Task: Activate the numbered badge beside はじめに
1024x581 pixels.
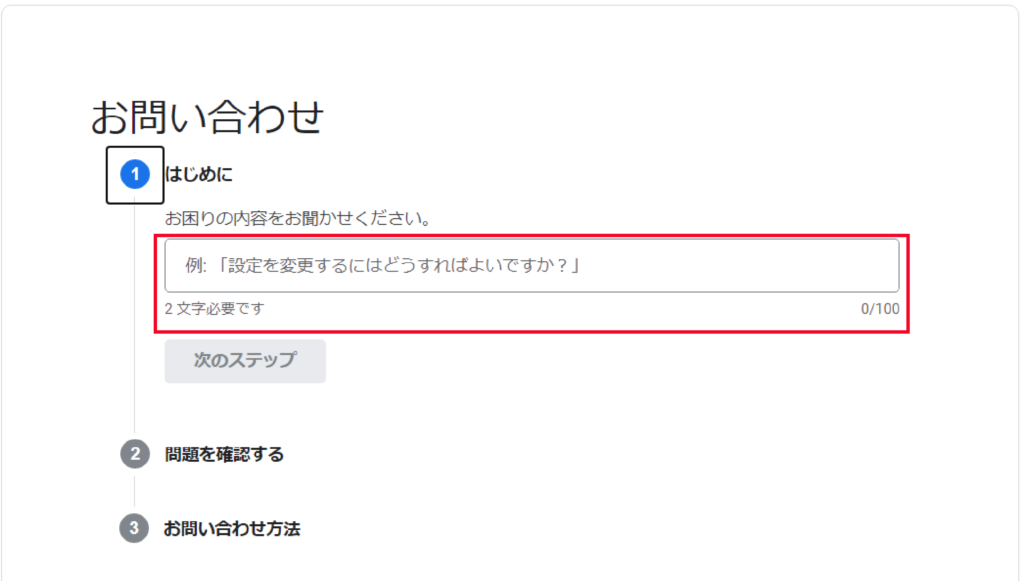Action: click(x=135, y=172)
